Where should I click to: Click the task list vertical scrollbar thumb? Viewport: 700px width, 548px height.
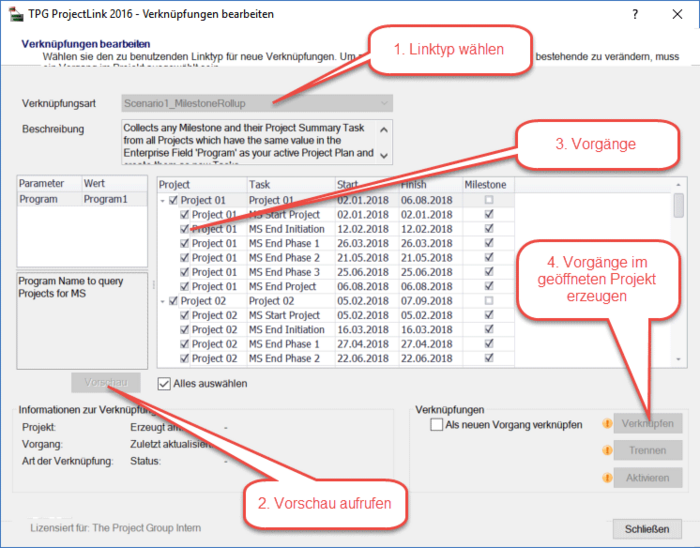(679, 205)
